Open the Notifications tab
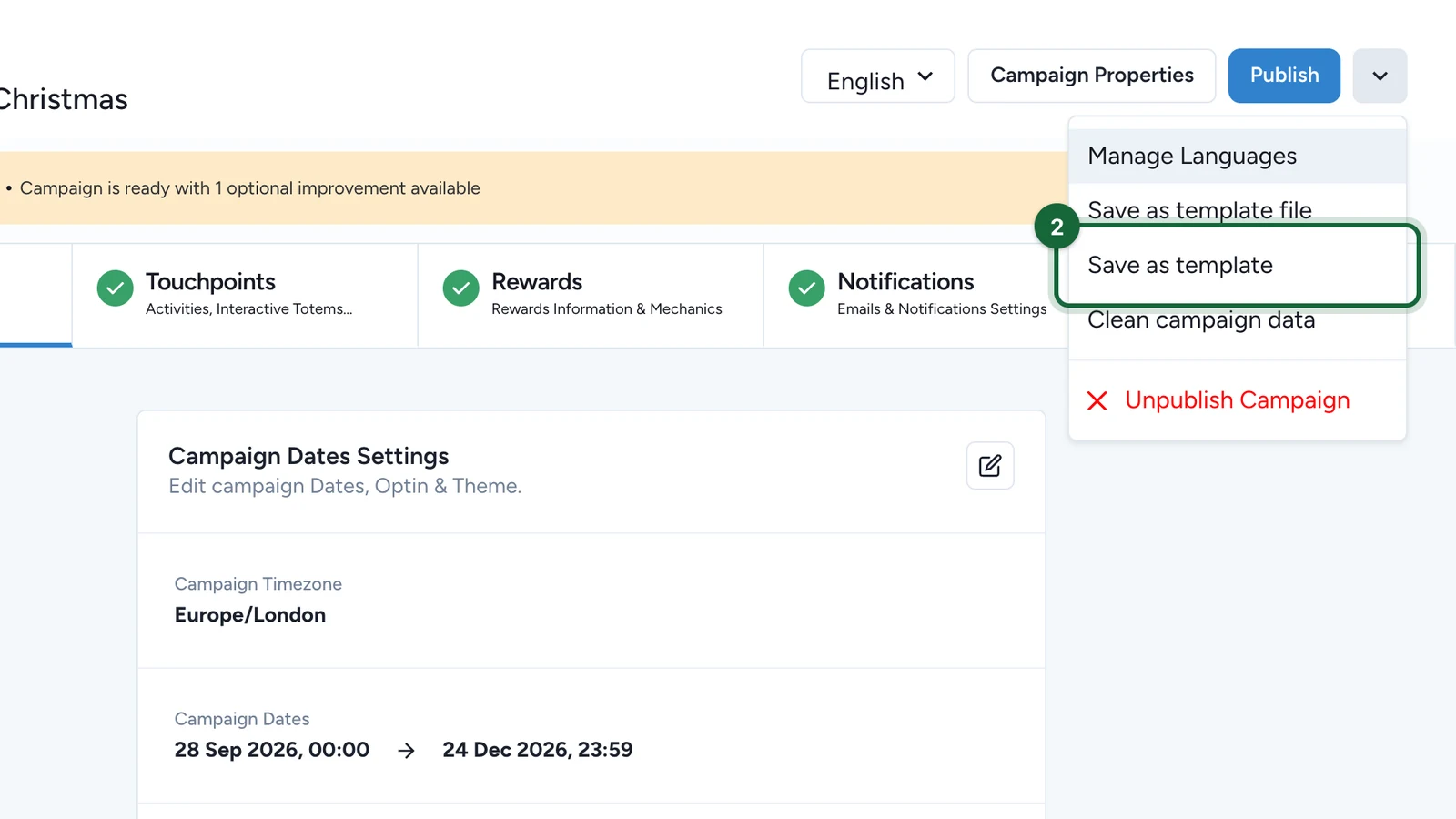 coord(917,295)
